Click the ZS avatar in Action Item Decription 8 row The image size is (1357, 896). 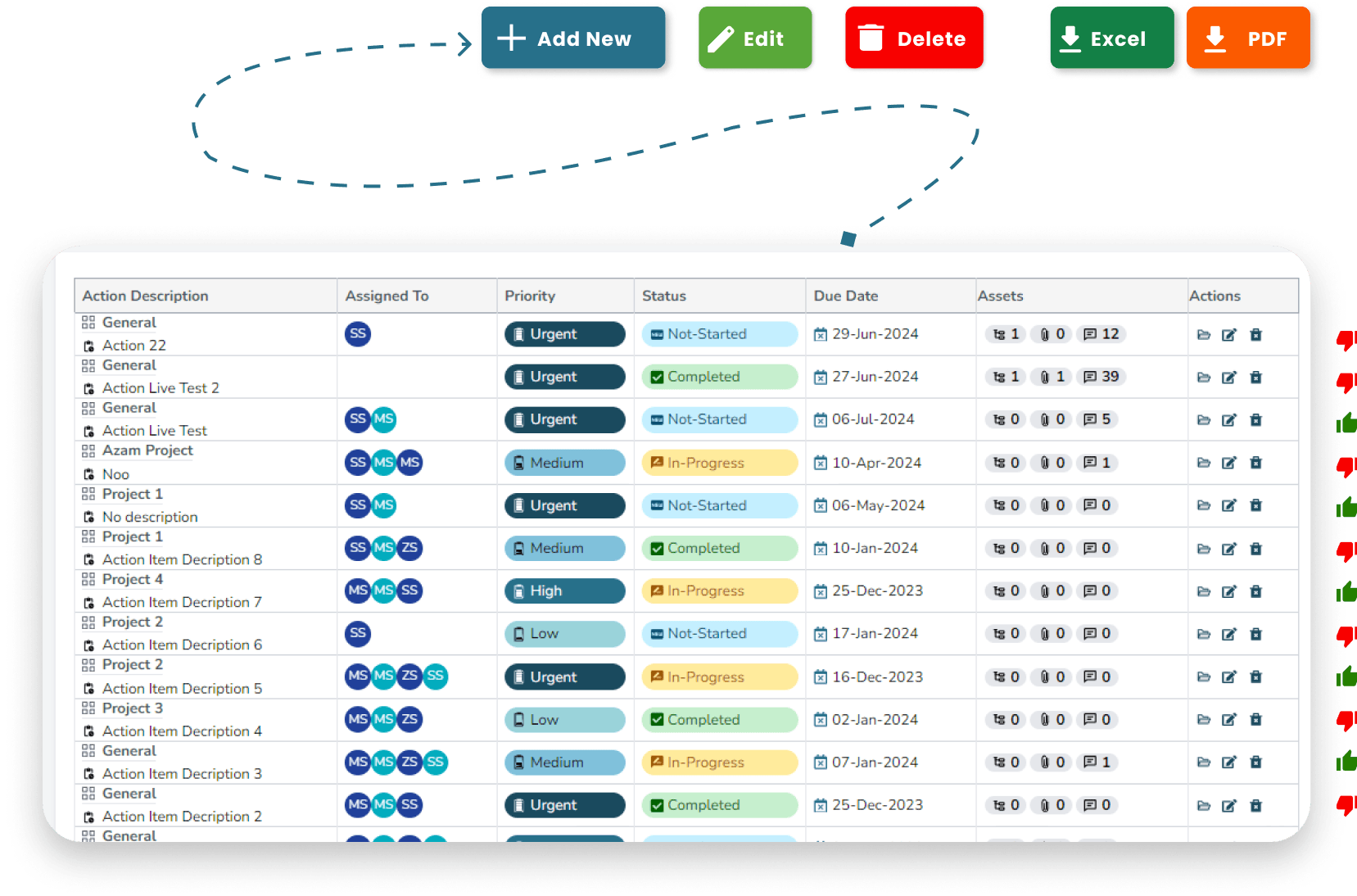pos(409,548)
